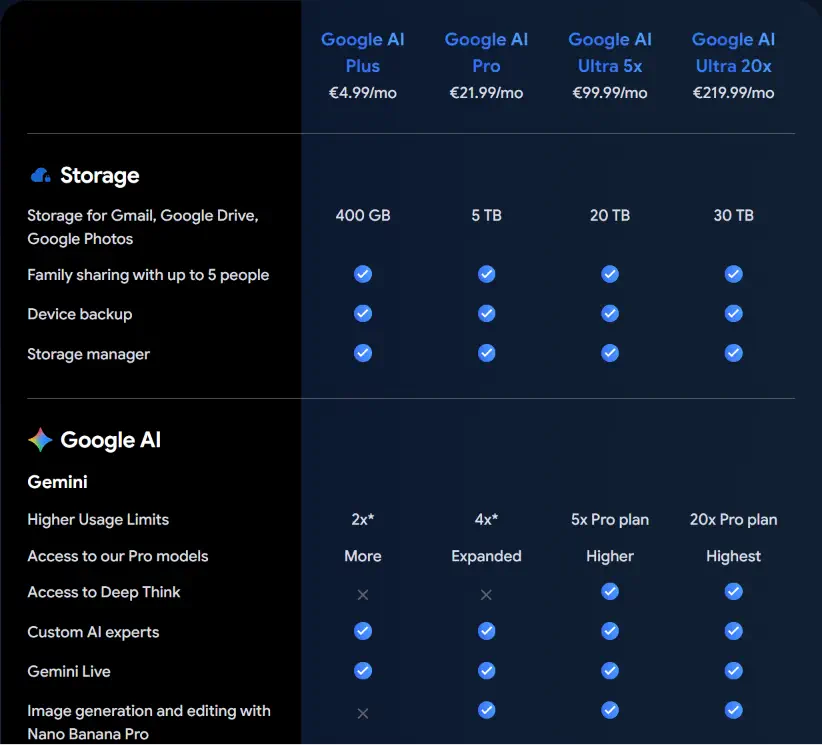Click the 4x* usage limit value
Viewport: 822px width, 745px height.
coord(486,520)
